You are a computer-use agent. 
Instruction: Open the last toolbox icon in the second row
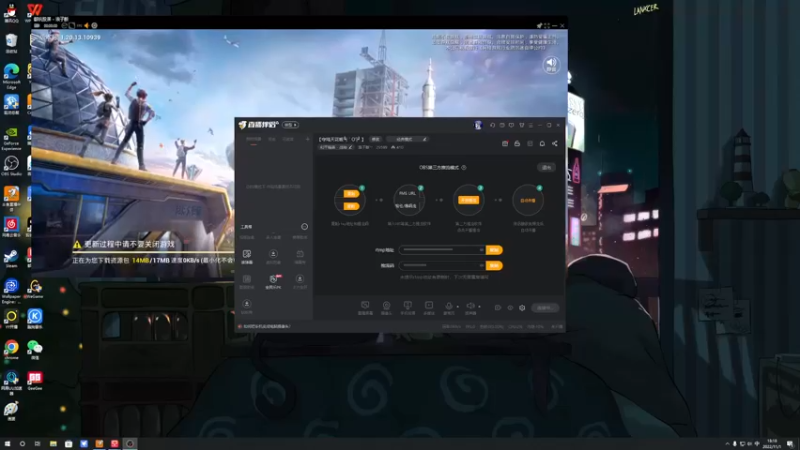coord(300,281)
